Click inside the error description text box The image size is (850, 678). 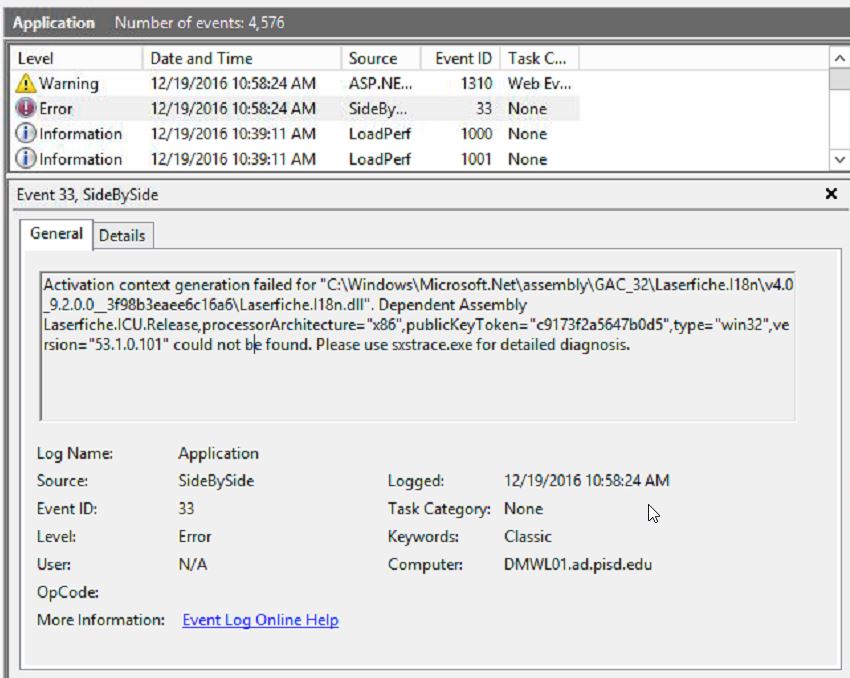click(416, 380)
